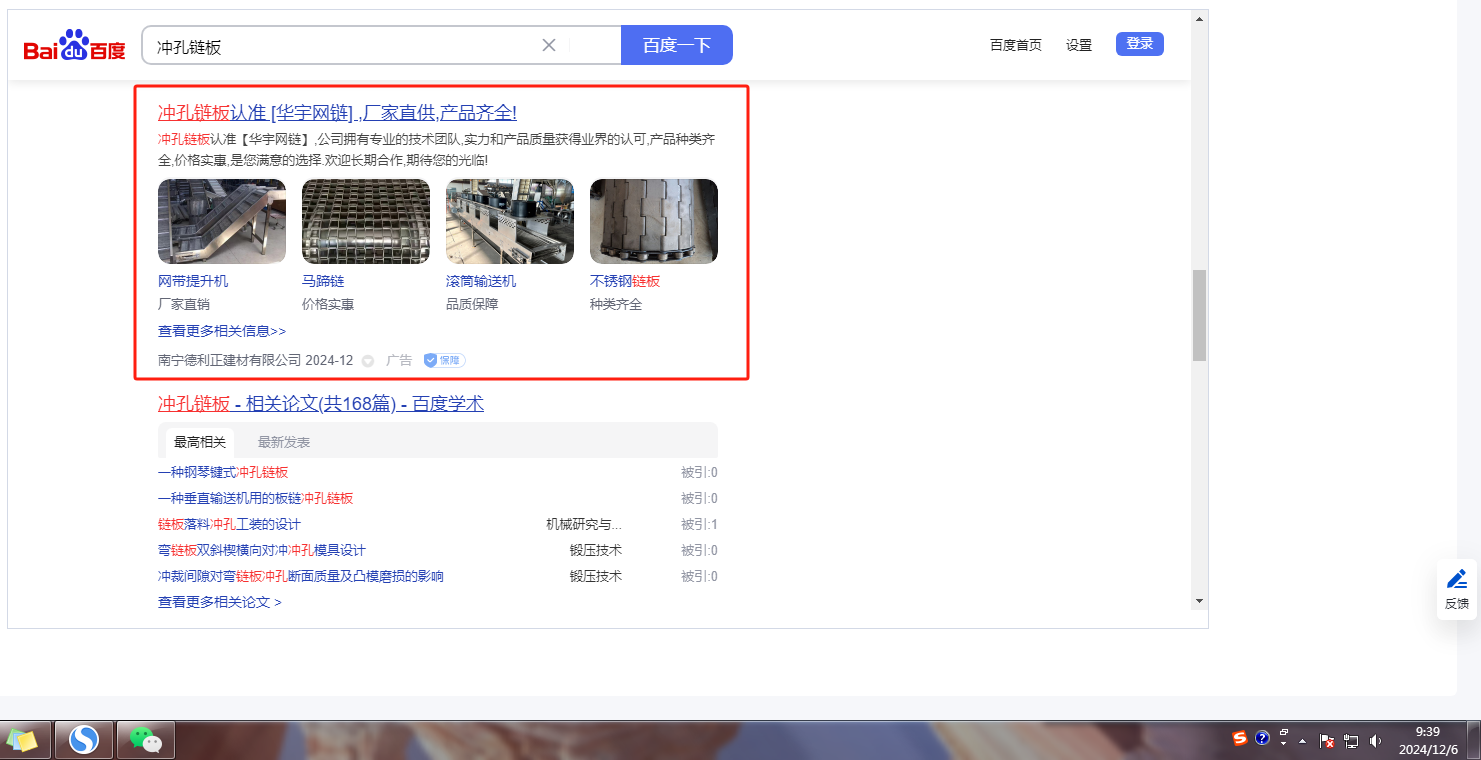Image resolution: width=1481 pixels, height=760 pixels.
Task: Click the 网带提升机 text link
Action: click(193, 281)
